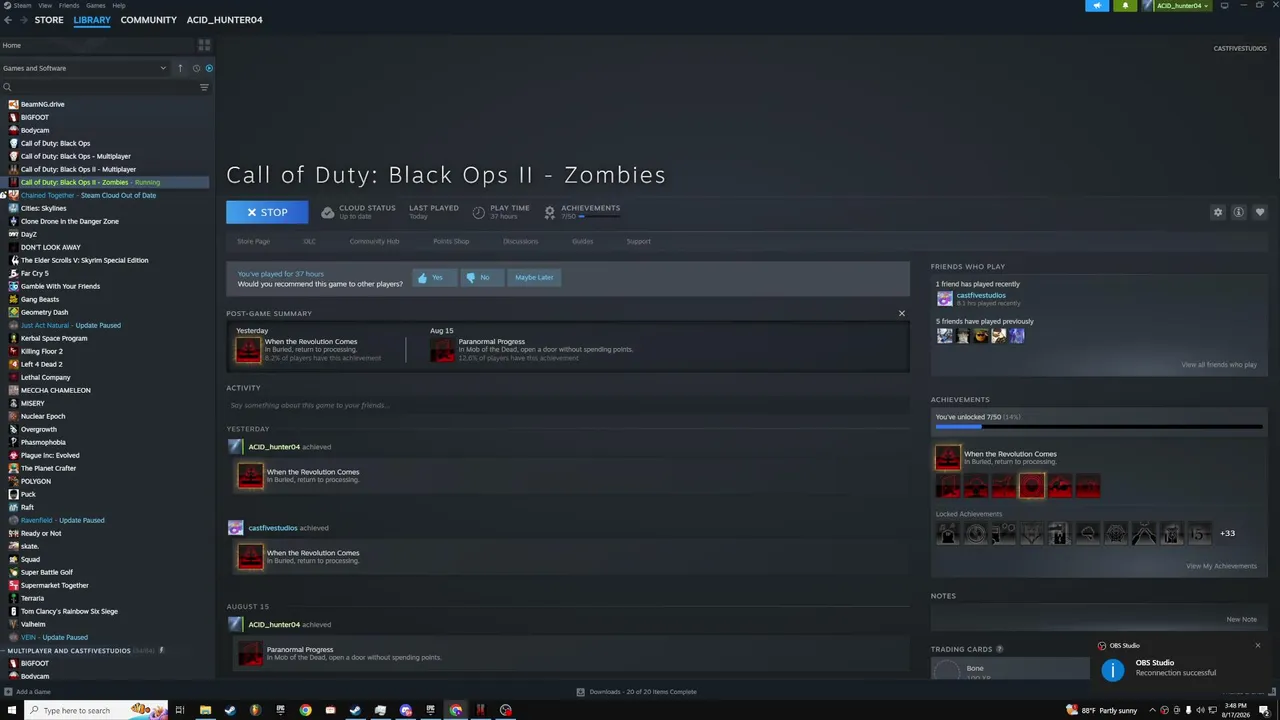Select Call of Duty: Black Ops in library
The height and width of the screenshot is (720, 1280).
pyautogui.click(x=55, y=143)
